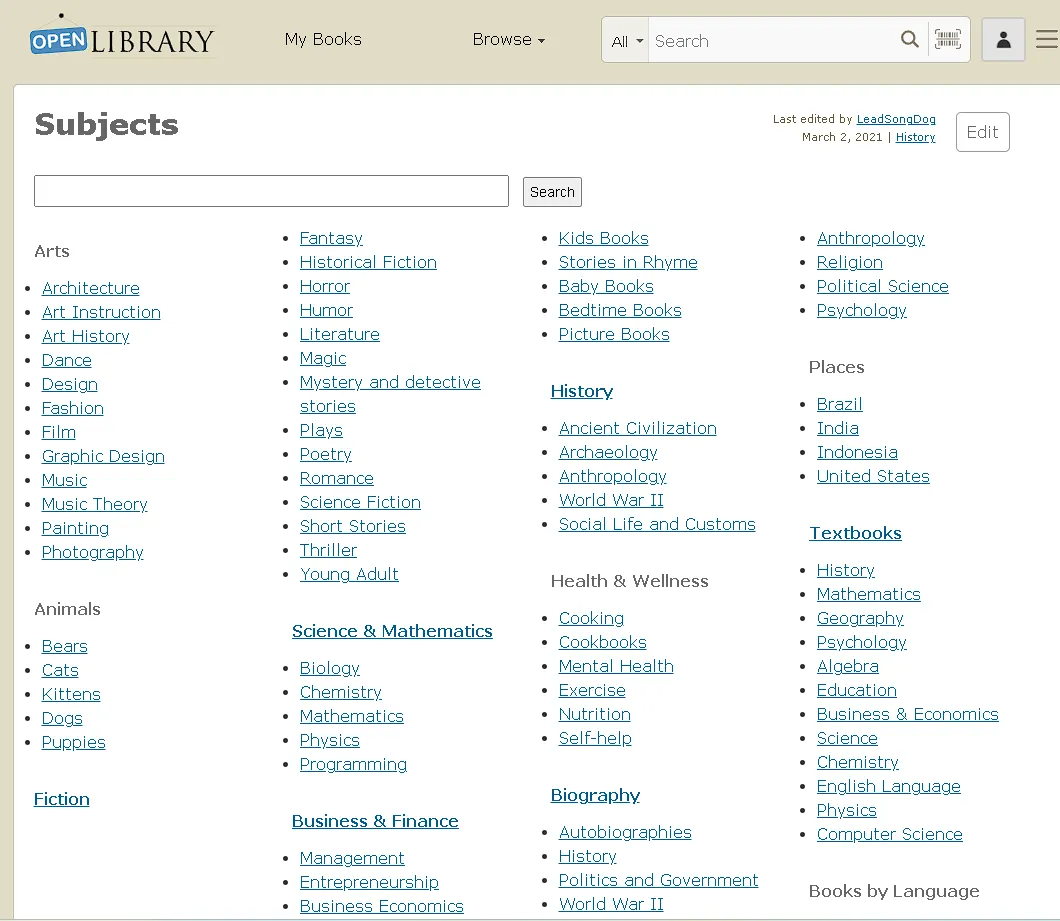Click the Open Library logo
This screenshot has height=921, width=1060.
click(x=122, y=39)
